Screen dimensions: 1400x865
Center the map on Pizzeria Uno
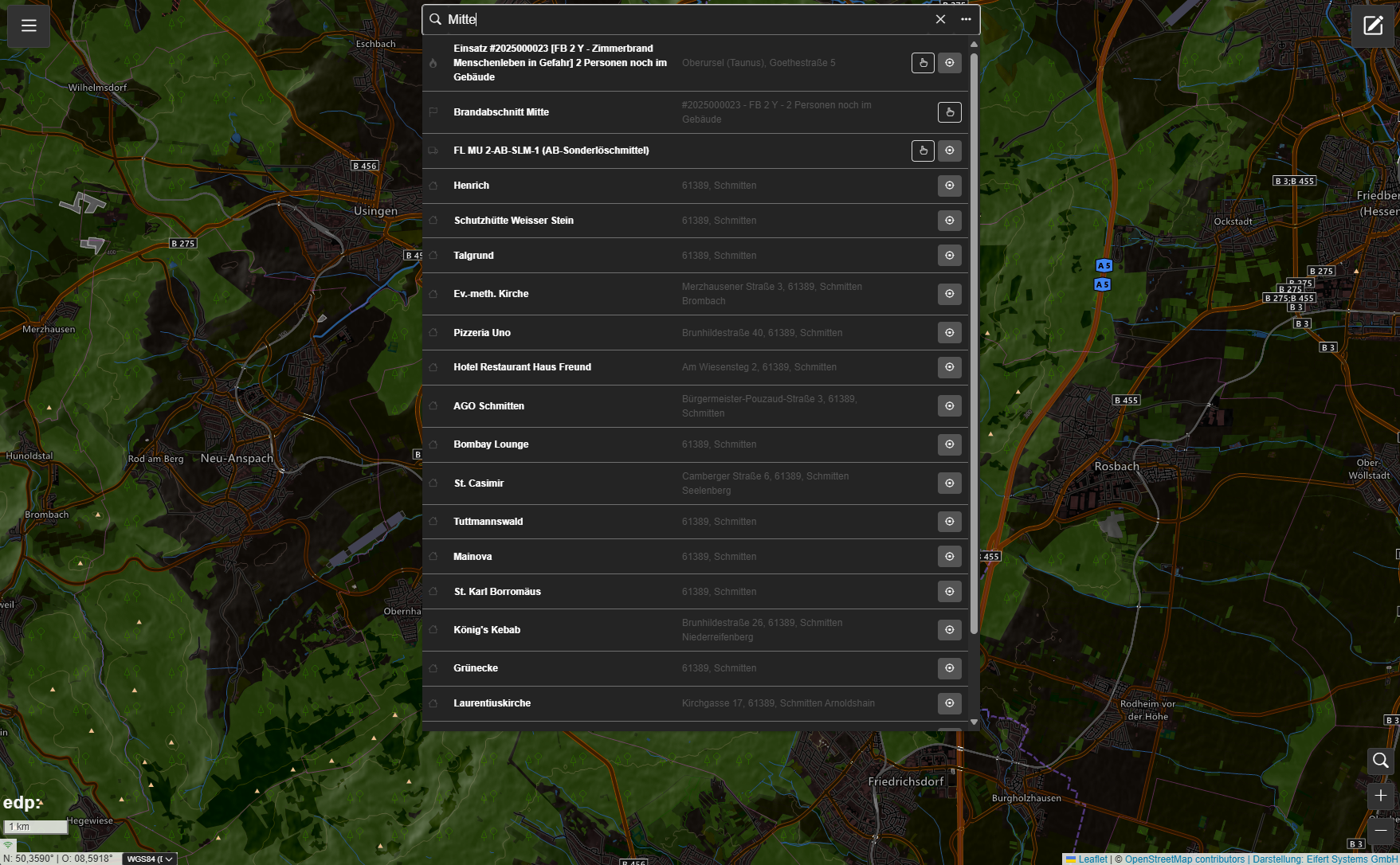coord(949,333)
